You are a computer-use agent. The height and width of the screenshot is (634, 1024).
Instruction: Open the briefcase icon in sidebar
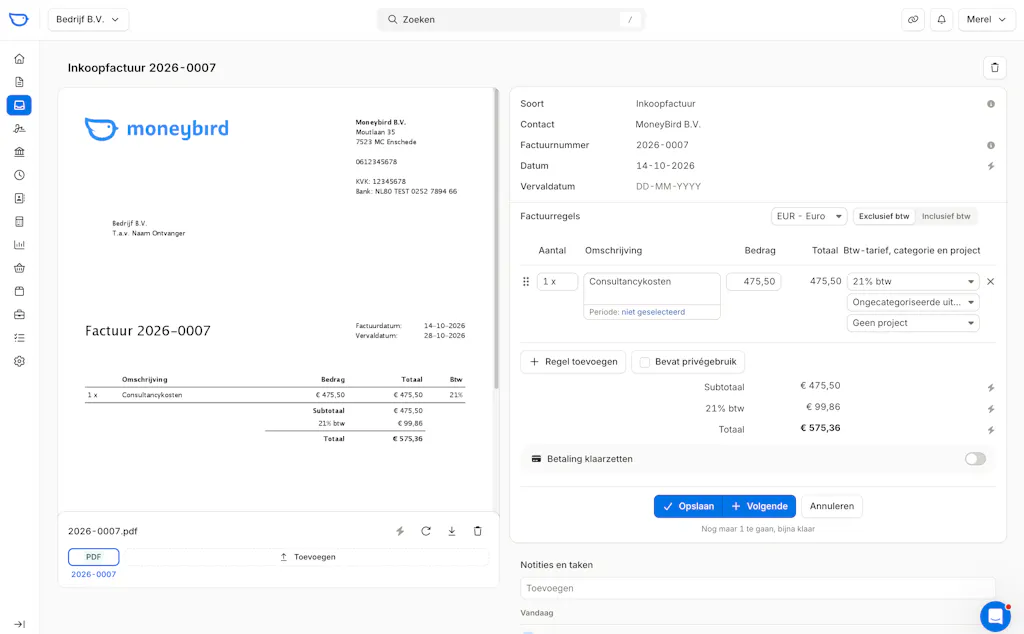coord(19,315)
